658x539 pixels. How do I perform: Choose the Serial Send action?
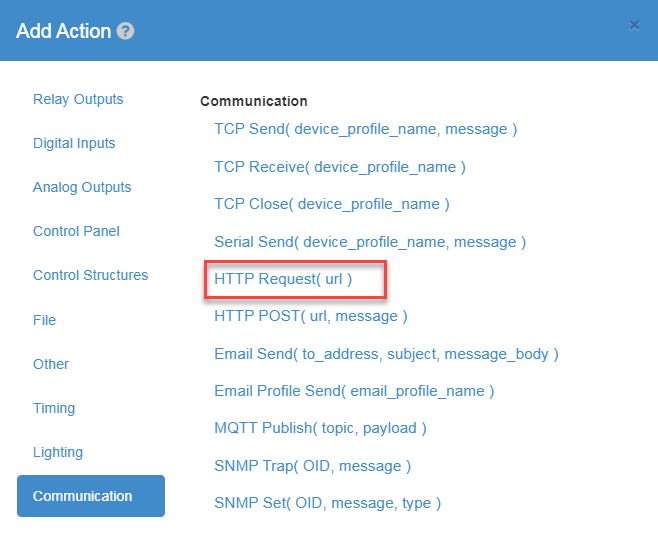(x=370, y=242)
